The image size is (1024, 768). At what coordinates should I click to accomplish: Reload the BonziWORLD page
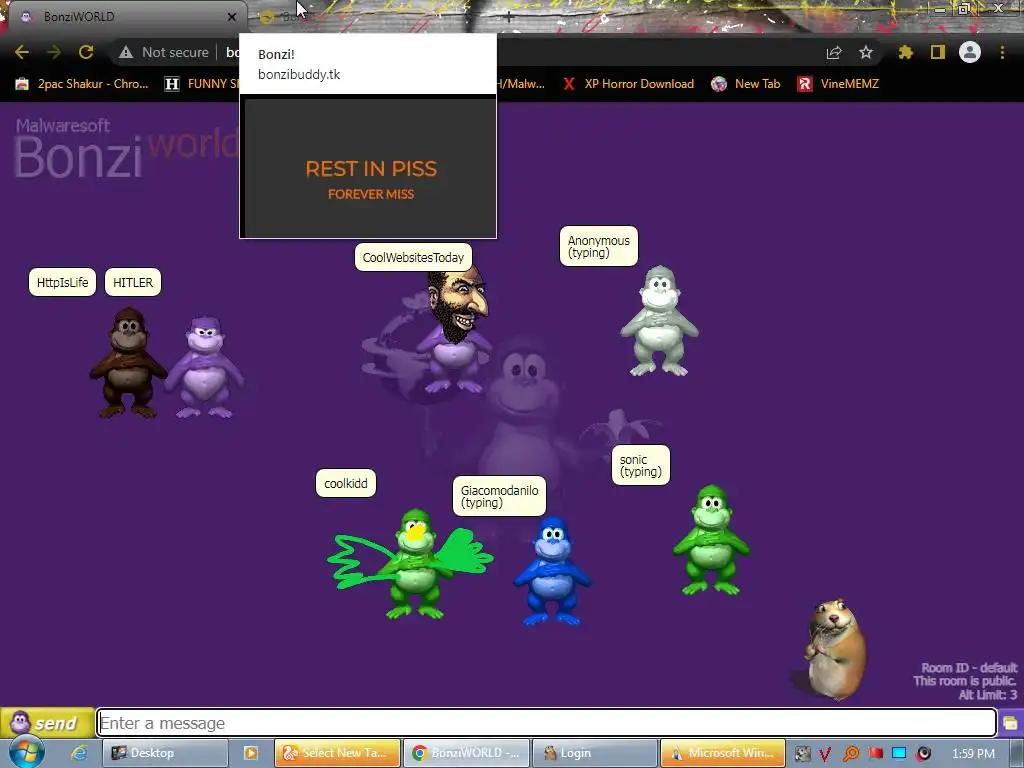pos(86,52)
